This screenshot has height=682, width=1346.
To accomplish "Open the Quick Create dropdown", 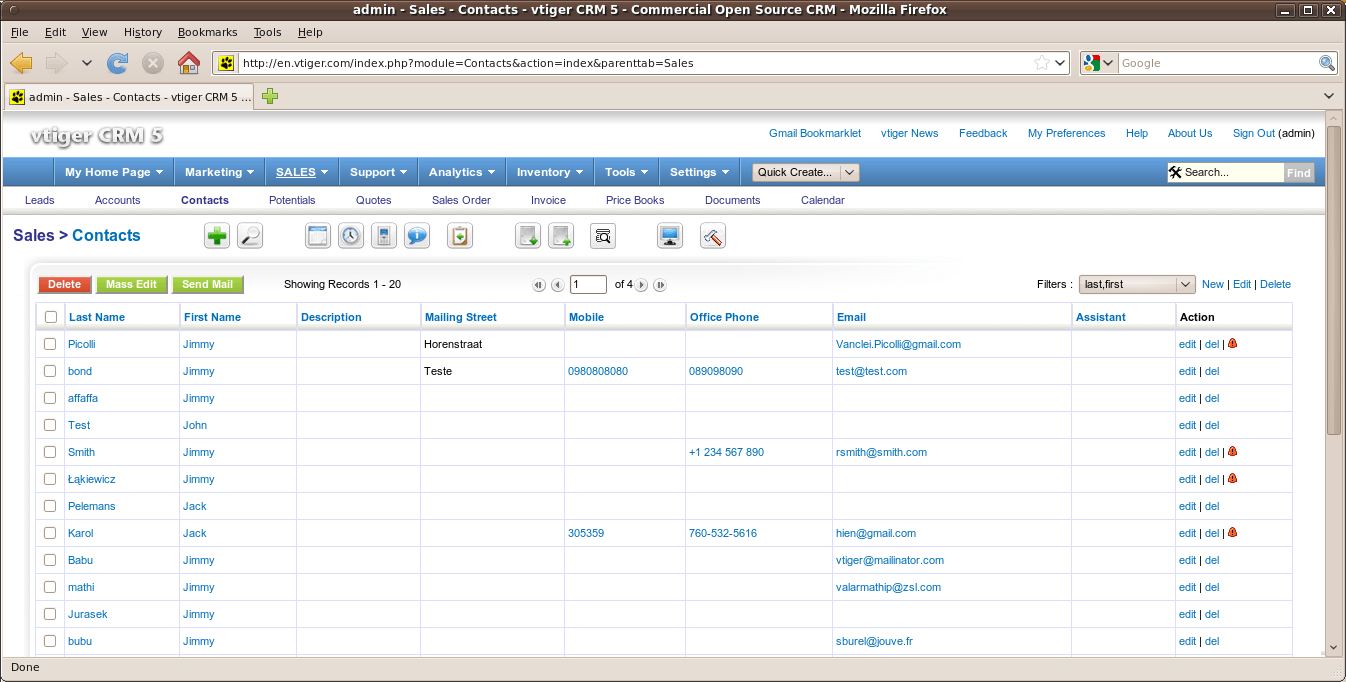I will [806, 172].
